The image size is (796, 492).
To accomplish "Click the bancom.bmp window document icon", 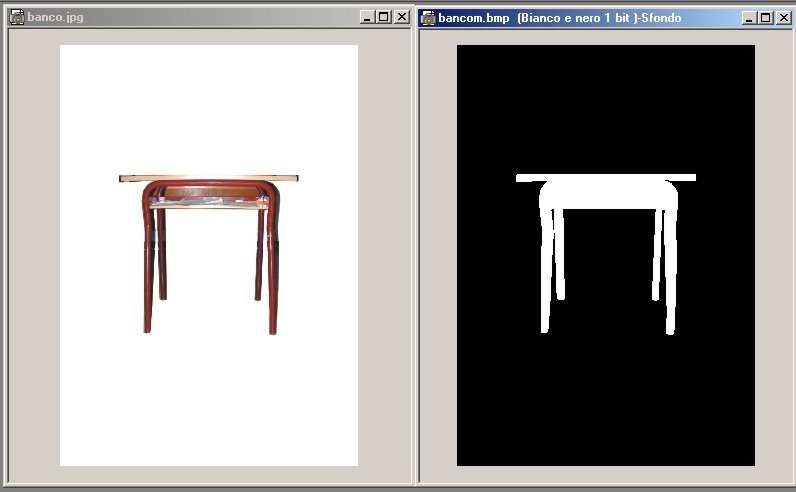I will pos(428,18).
